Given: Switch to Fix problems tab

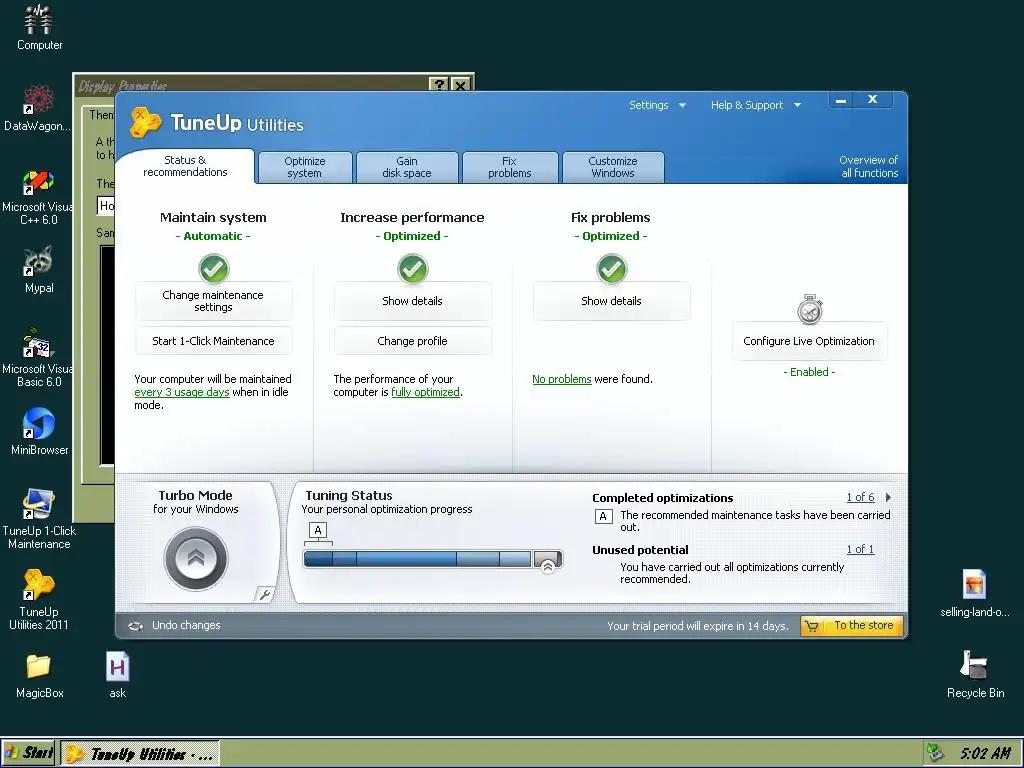Looking at the screenshot, I should [x=510, y=167].
